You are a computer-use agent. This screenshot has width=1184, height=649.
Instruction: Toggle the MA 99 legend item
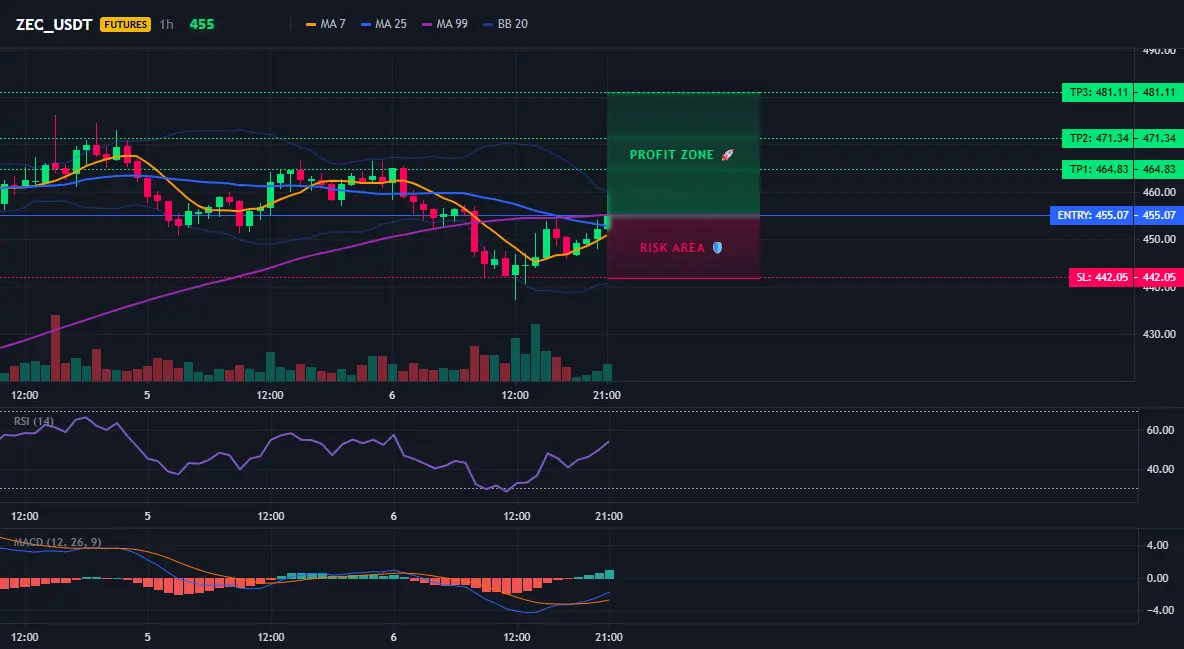(x=445, y=24)
